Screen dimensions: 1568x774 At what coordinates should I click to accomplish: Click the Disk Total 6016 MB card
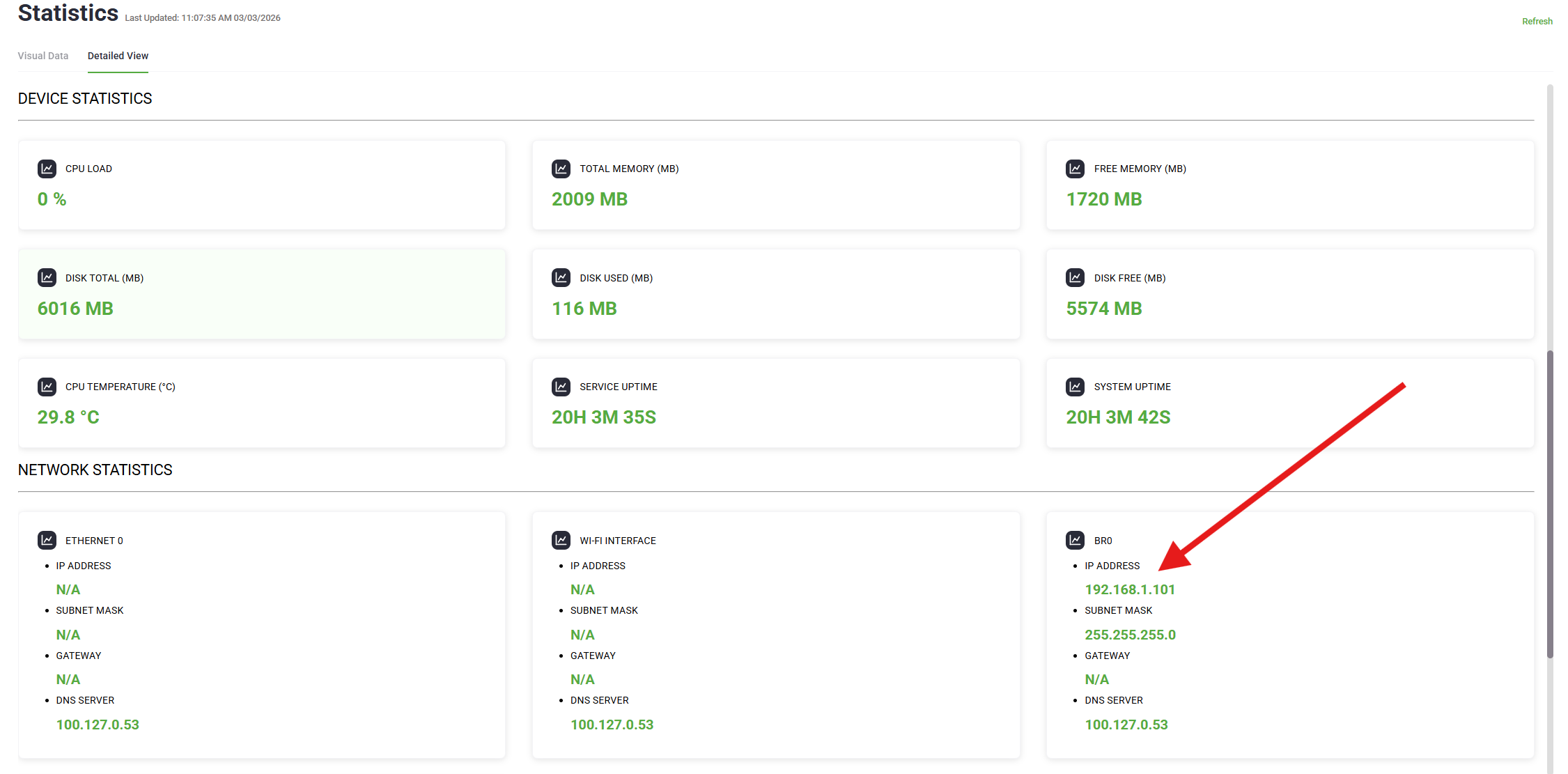261,295
